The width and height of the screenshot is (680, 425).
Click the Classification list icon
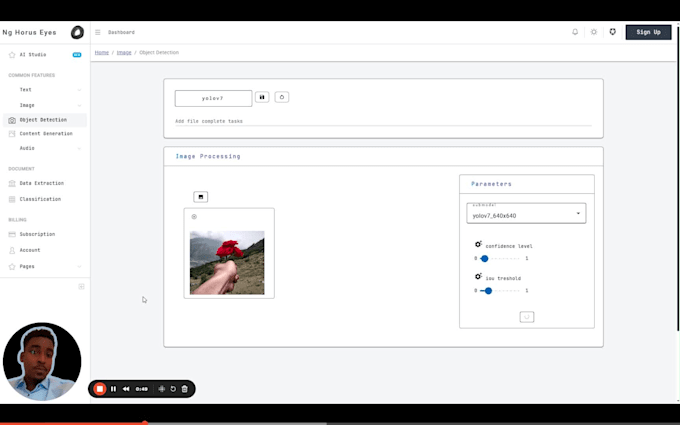click(x=12, y=199)
